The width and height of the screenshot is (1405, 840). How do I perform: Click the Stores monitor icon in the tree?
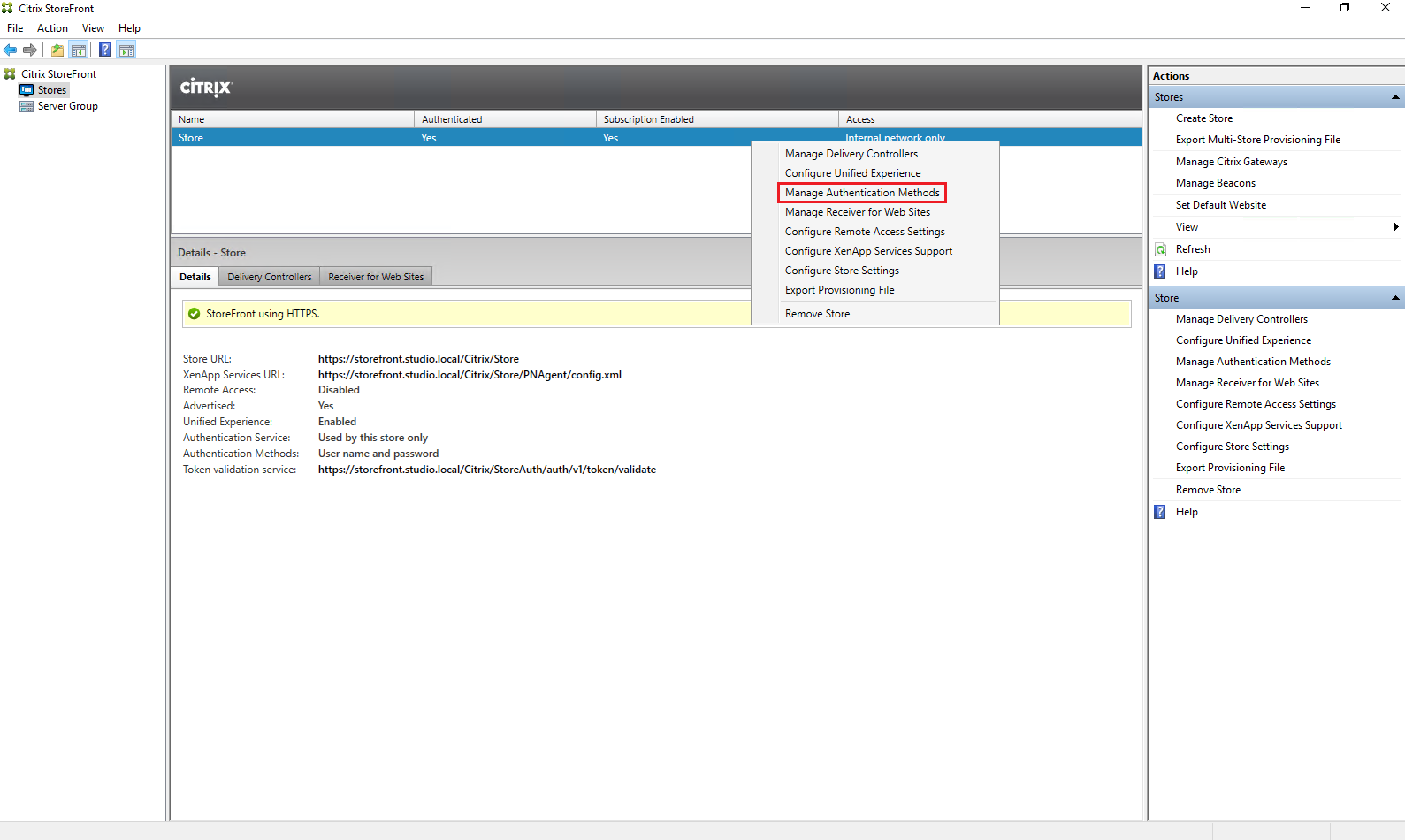click(x=27, y=90)
